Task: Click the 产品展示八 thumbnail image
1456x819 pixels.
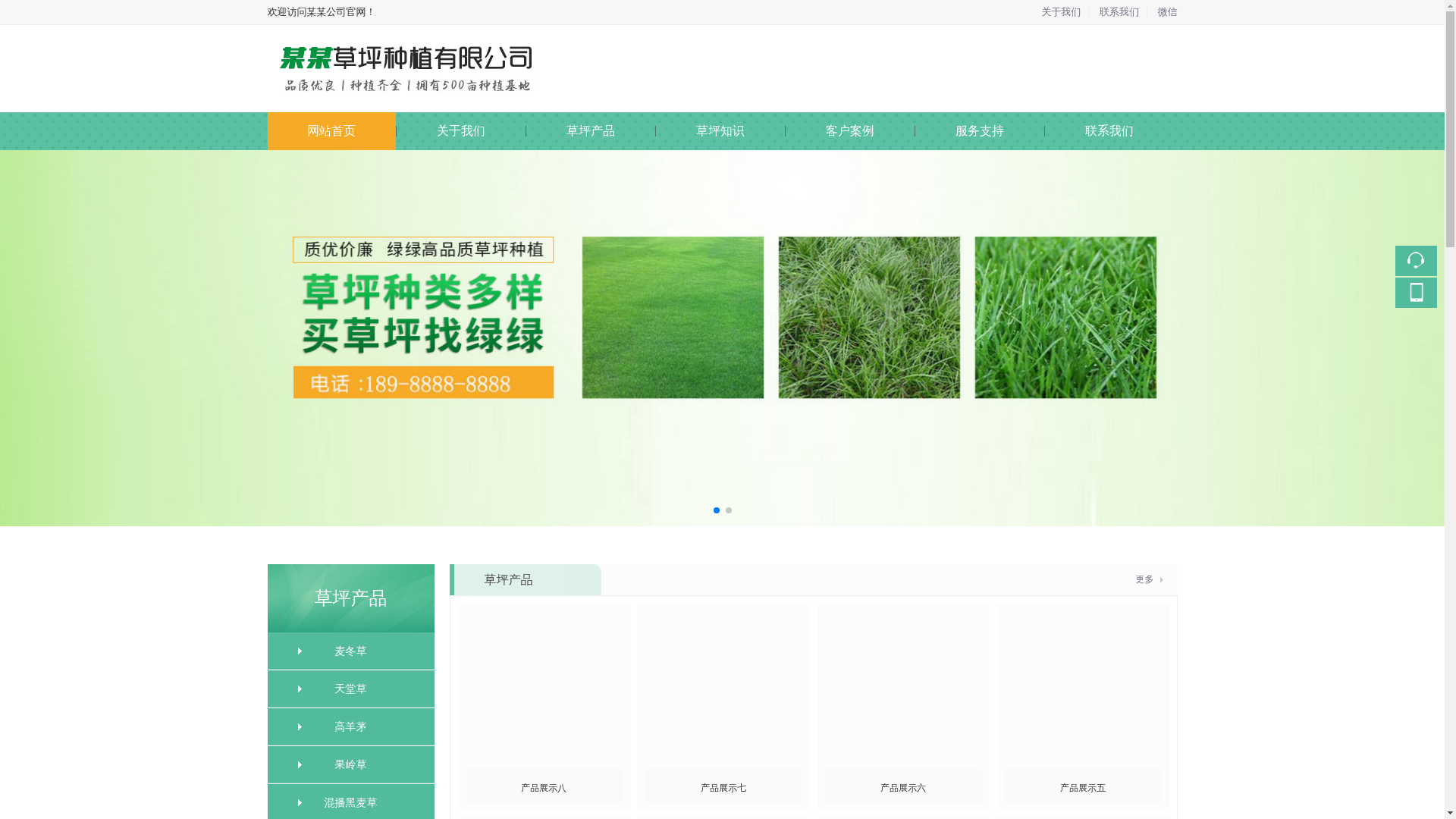Action: (544, 686)
